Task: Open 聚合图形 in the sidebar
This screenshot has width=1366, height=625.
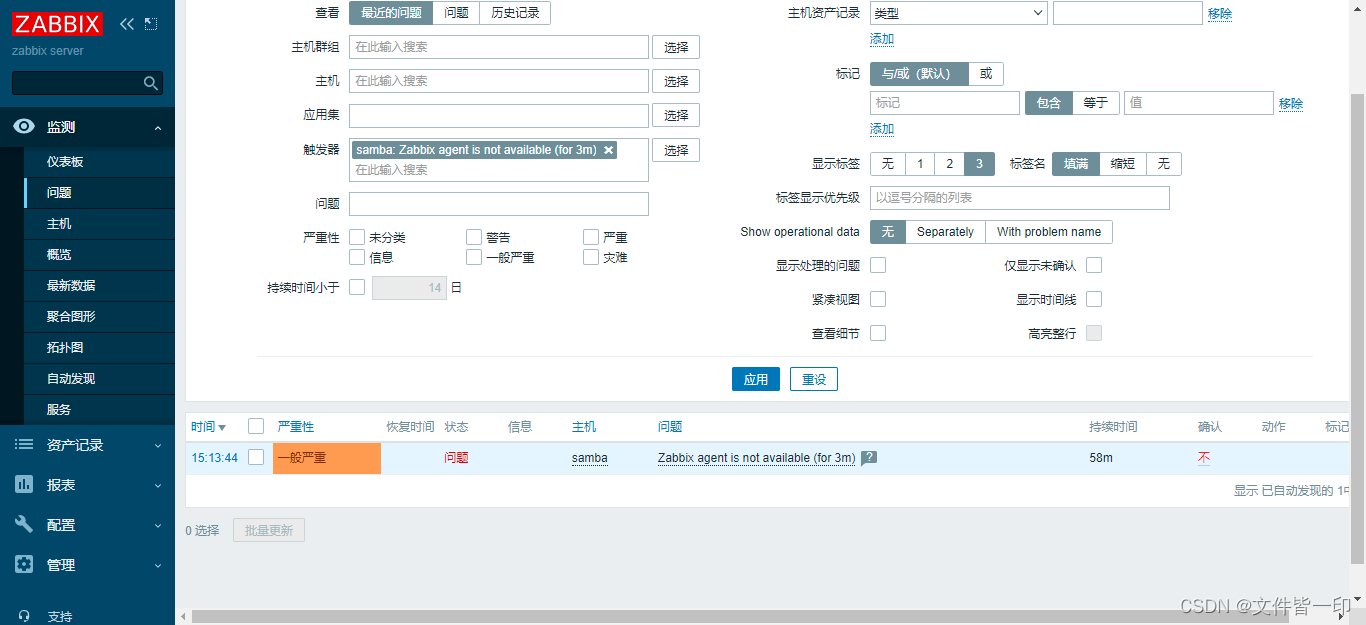Action: click(71, 317)
